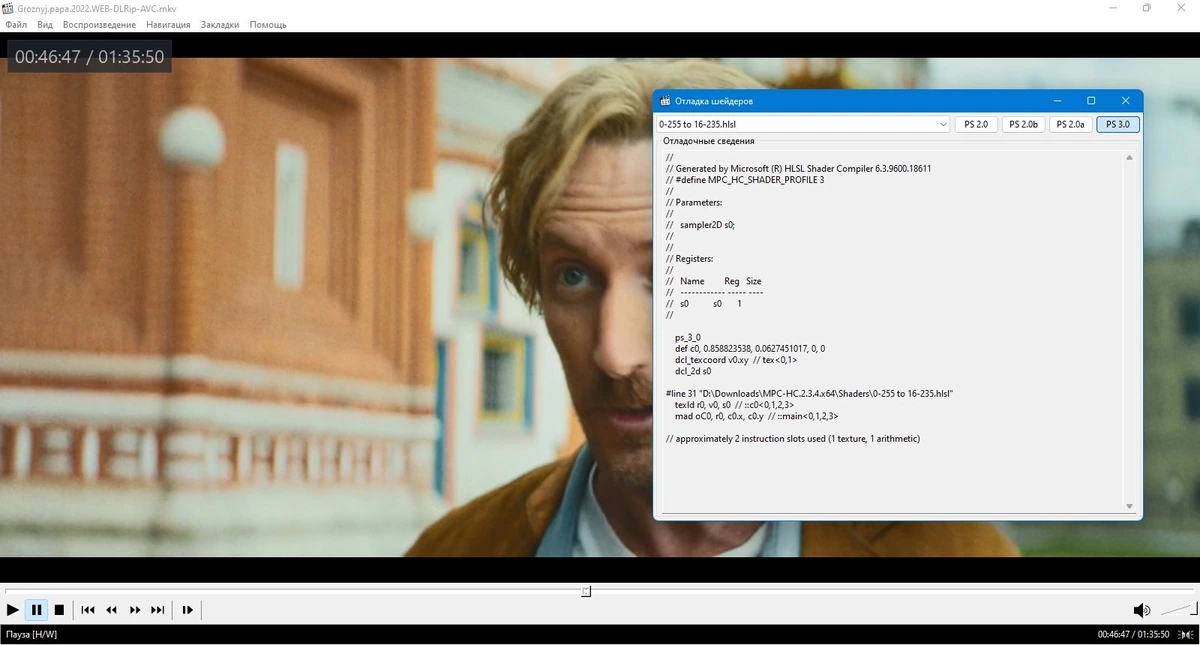1200x645 pixels.
Task: Click scroll up arrow in debug output
Action: [1130, 158]
